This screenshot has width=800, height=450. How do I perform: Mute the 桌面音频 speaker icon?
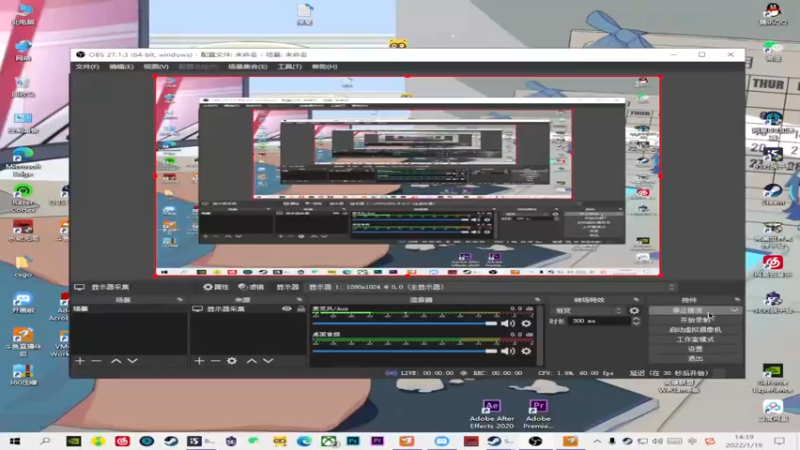tap(508, 351)
